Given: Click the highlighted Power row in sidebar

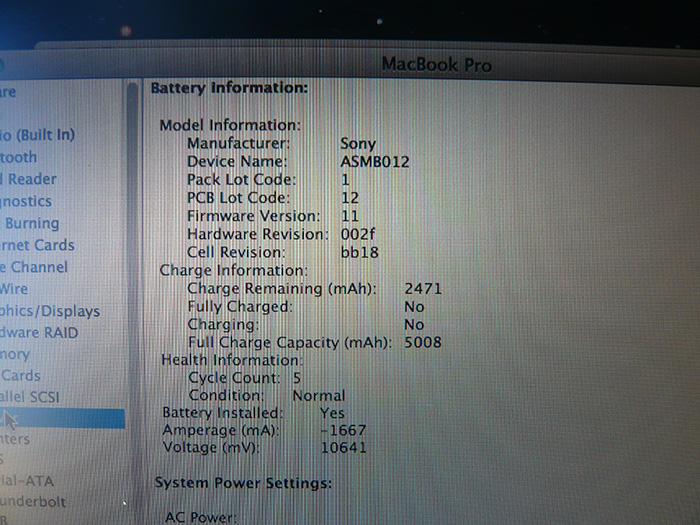Looking at the screenshot, I should tap(62, 419).
